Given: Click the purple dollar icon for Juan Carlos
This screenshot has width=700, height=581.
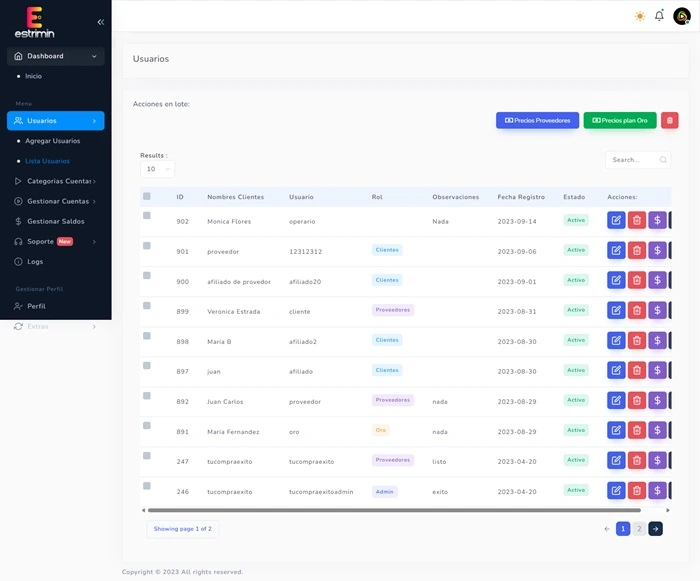Looking at the screenshot, I should pyautogui.click(x=657, y=401).
